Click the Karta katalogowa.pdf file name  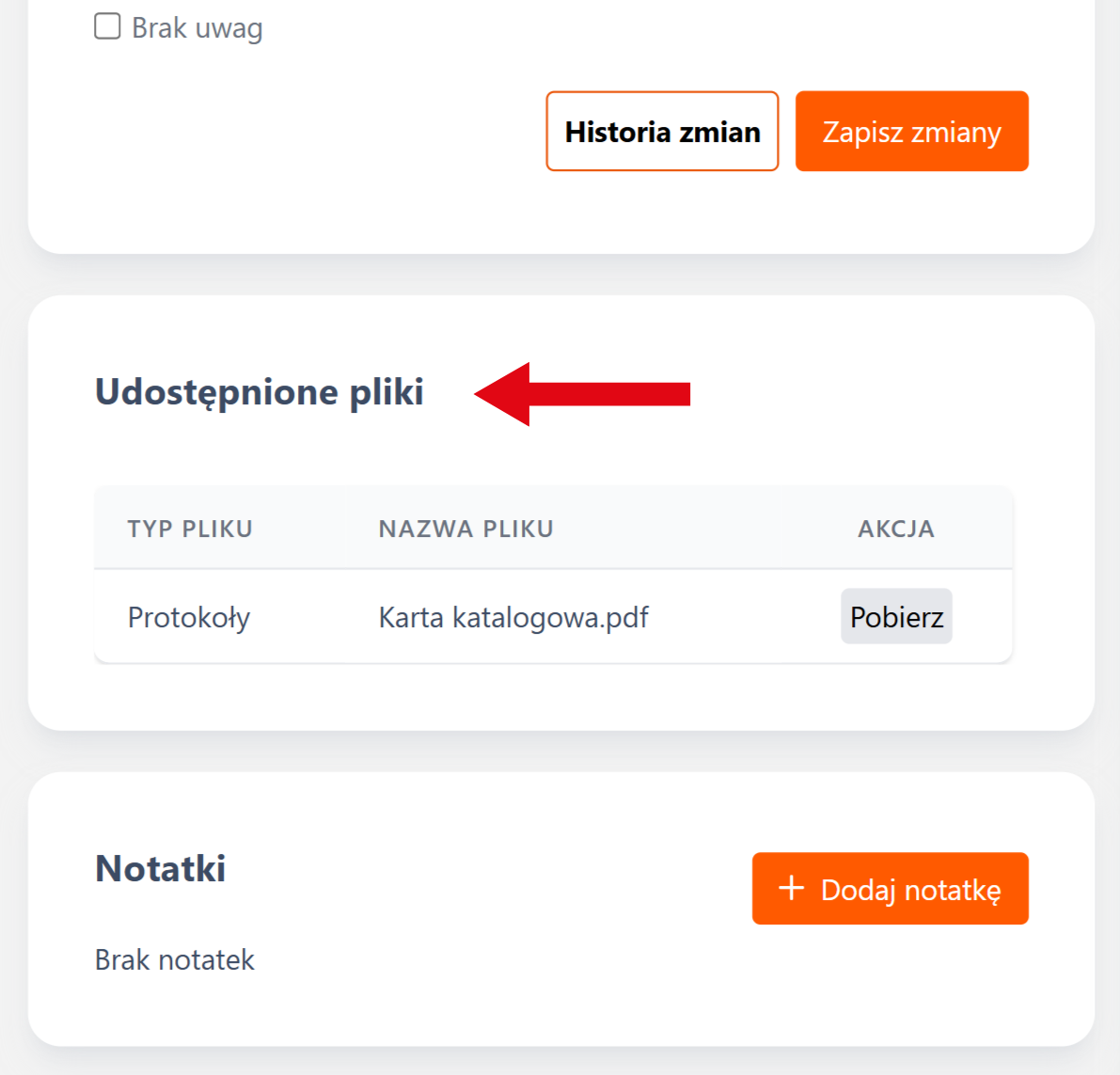[513, 618]
